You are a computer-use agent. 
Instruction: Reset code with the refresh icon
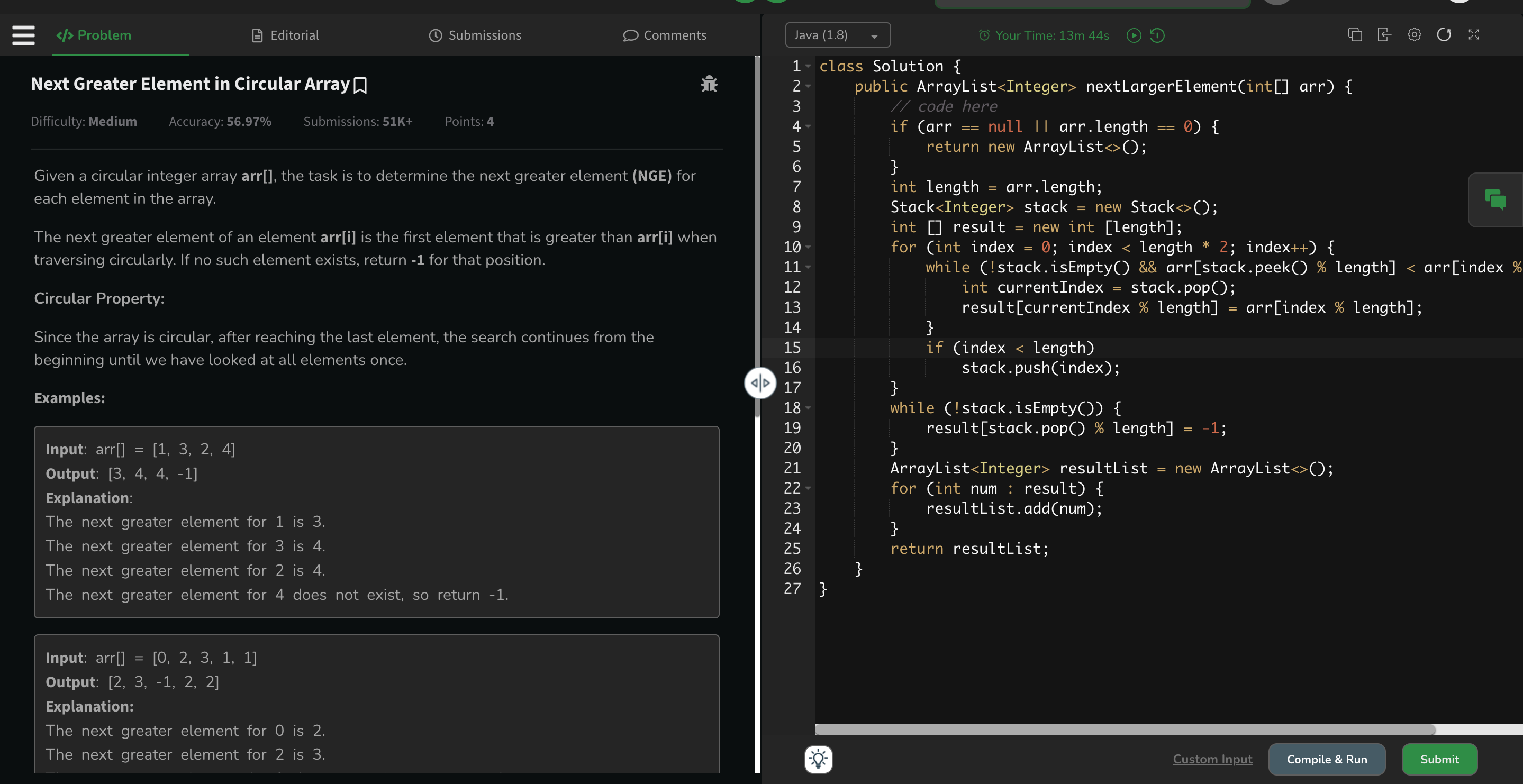coord(1444,35)
